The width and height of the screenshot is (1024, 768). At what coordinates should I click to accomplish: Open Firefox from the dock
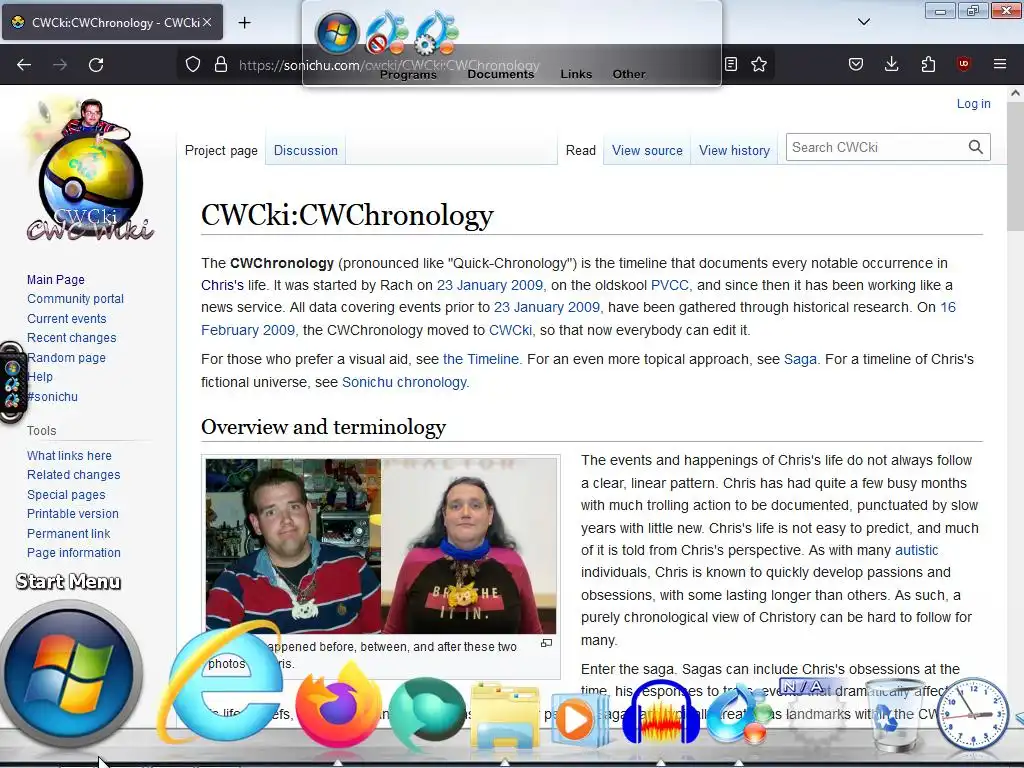click(x=339, y=707)
